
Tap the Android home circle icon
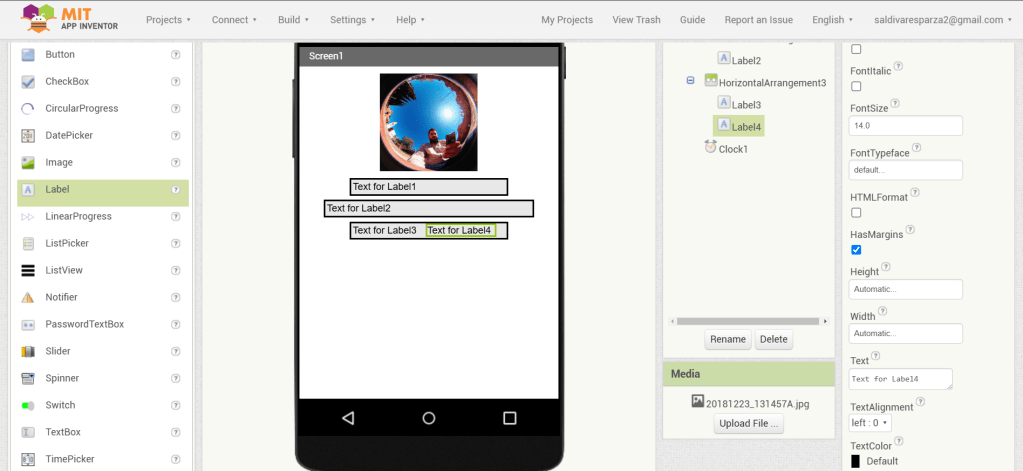[x=429, y=418]
